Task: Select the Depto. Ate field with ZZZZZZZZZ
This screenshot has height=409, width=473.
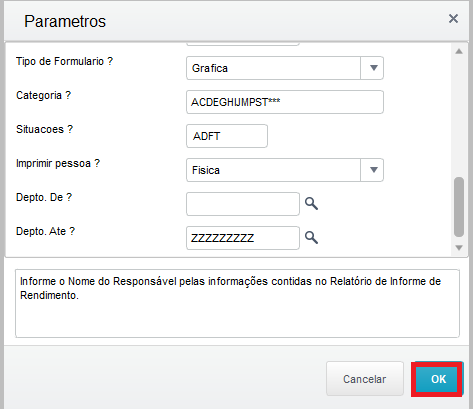Action: coord(243,238)
